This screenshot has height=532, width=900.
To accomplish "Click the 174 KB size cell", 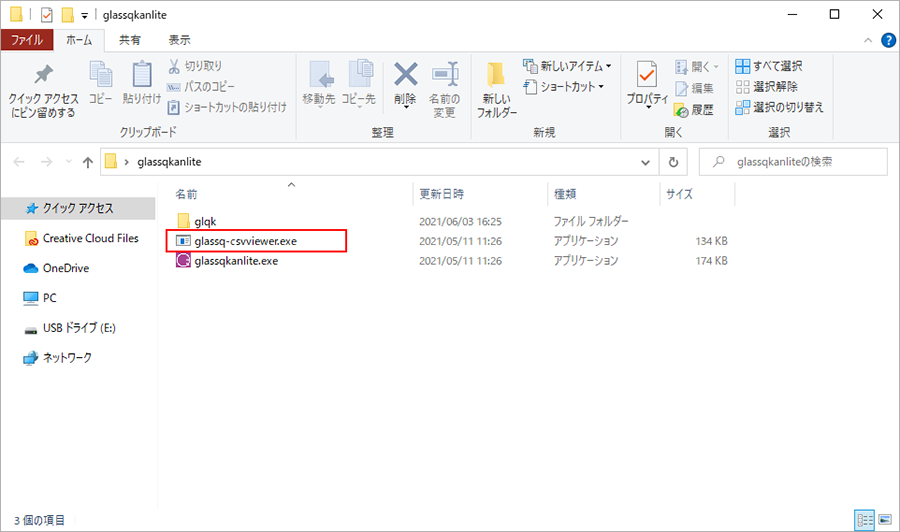I will [711, 261].
